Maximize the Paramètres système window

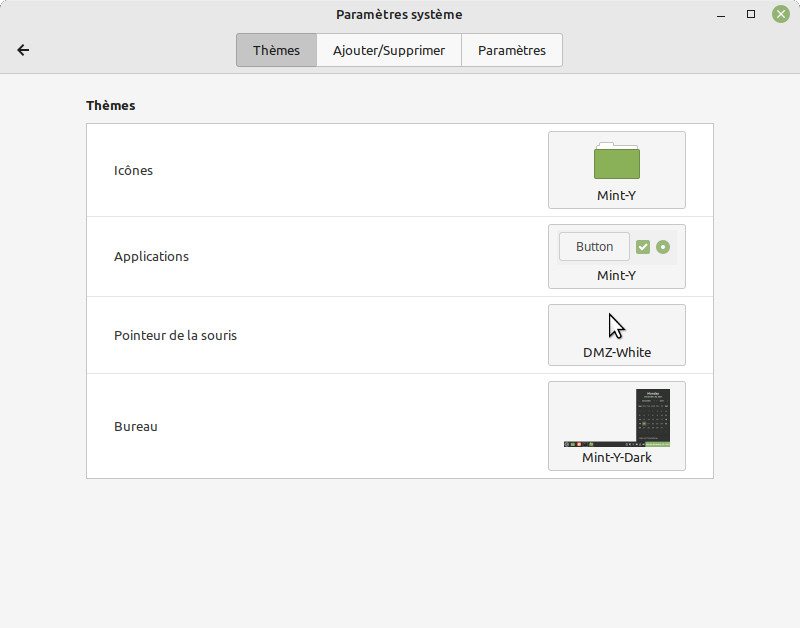click(751, 14)
